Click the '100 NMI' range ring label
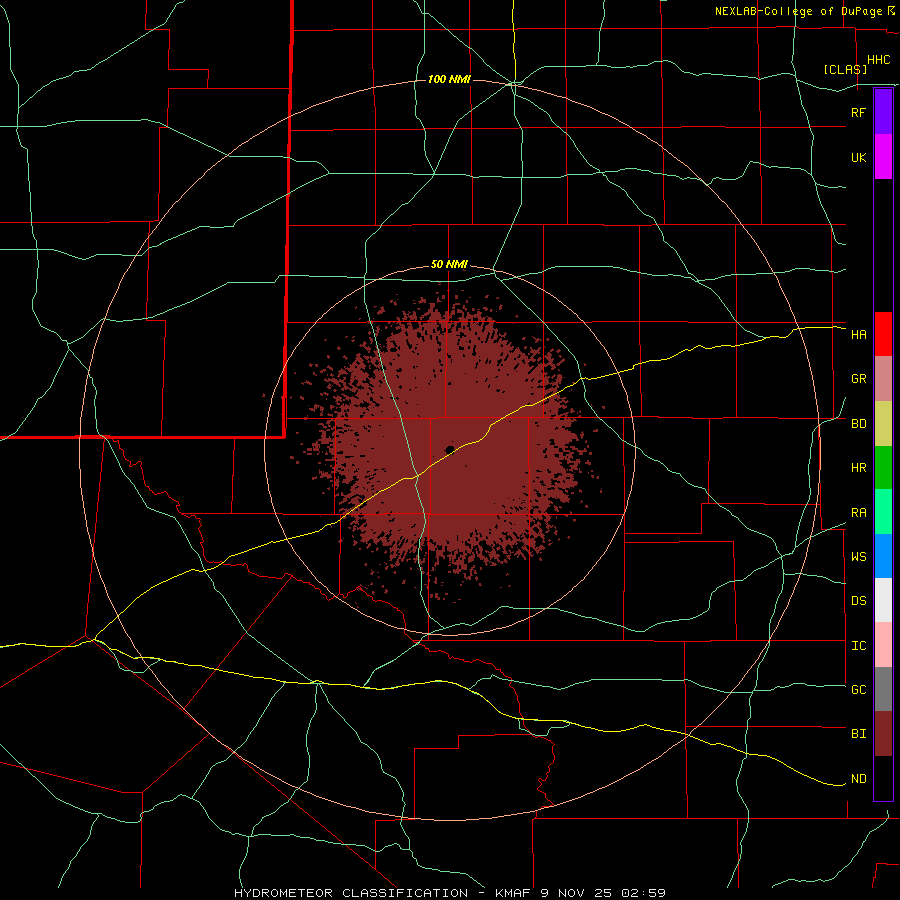Viewport: 900px width, 900px height. point(449,79)
